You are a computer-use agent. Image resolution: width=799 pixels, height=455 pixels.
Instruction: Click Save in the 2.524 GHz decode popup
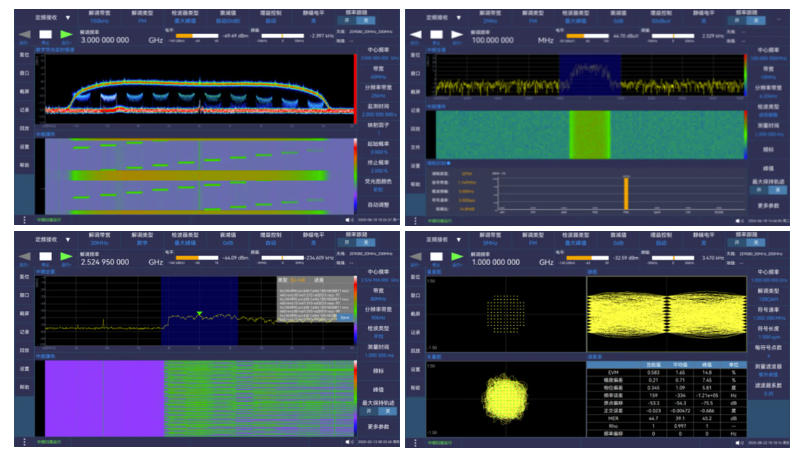[x=344, y=316]
